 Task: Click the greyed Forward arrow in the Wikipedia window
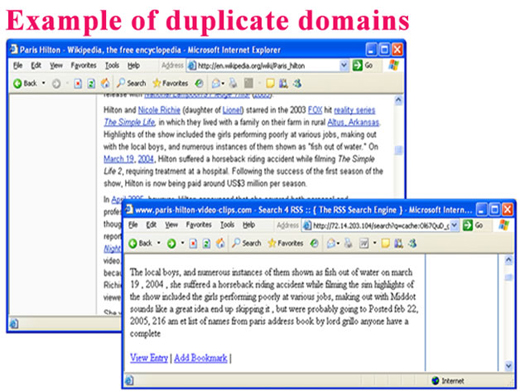tap(56, 83)
